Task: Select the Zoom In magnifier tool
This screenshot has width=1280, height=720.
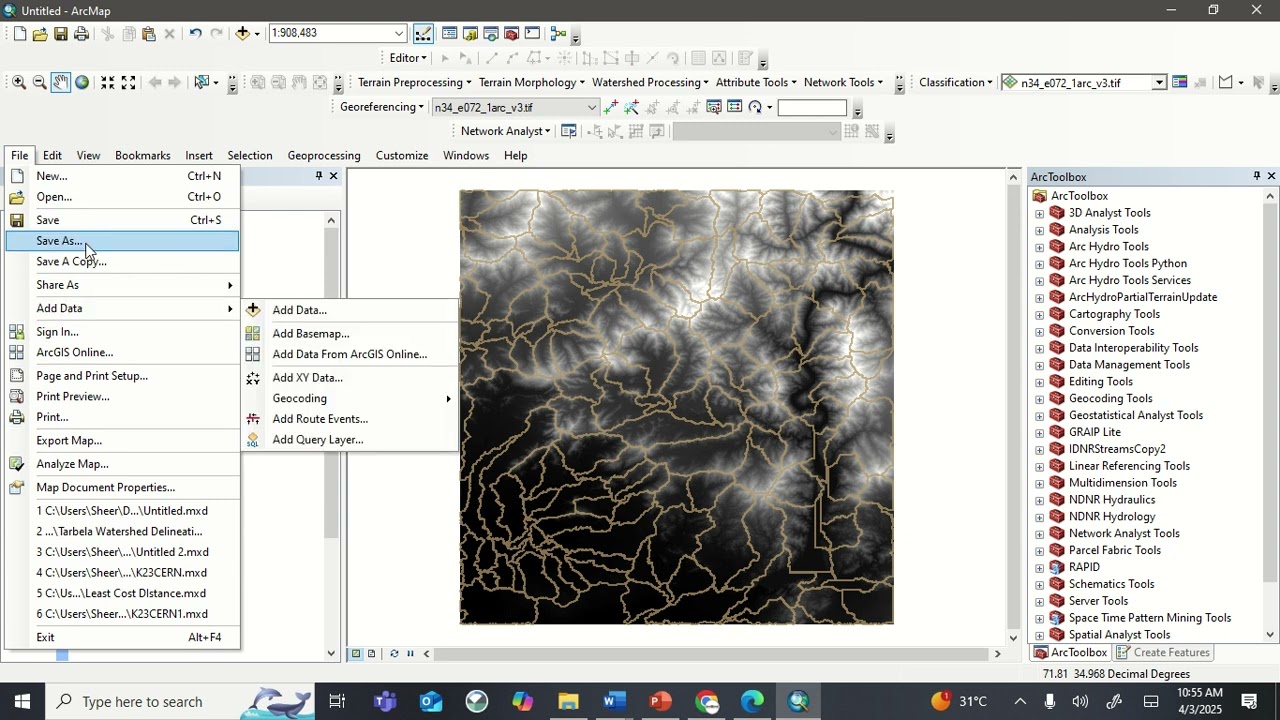Action: click(19, 82)
